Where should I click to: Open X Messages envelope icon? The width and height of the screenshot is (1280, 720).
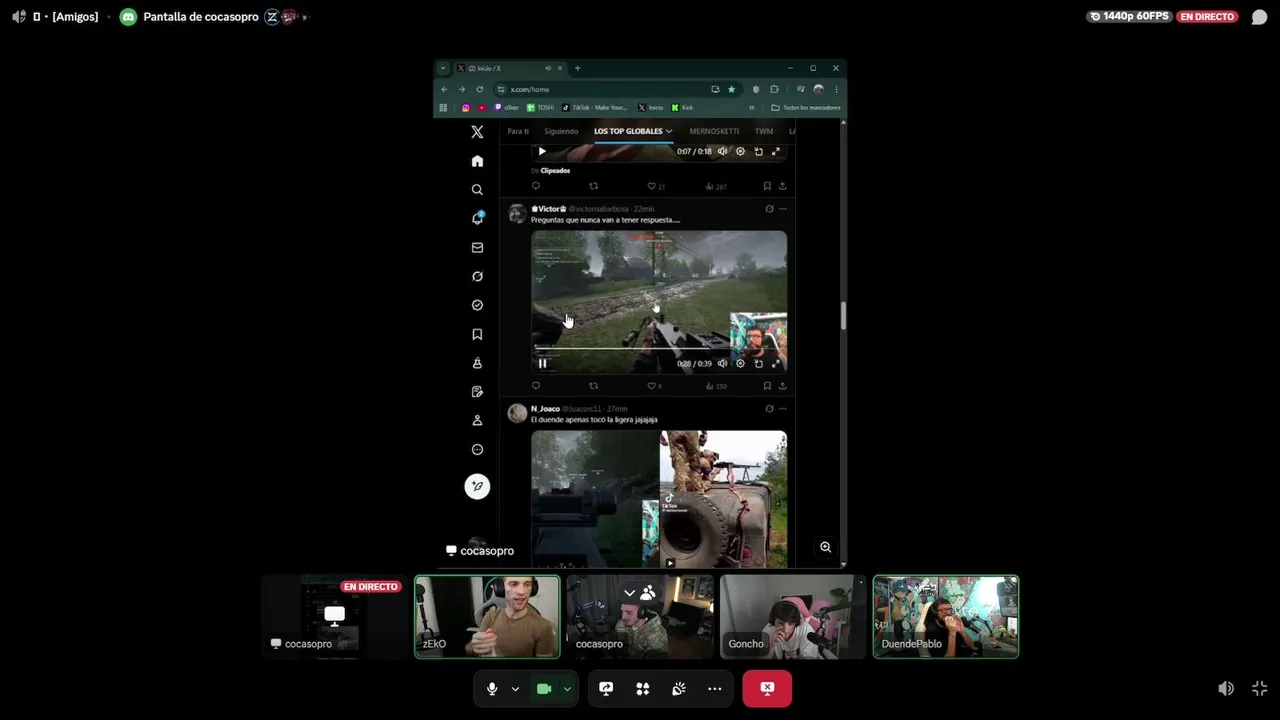pyautogui.click(x=477, y=247)
